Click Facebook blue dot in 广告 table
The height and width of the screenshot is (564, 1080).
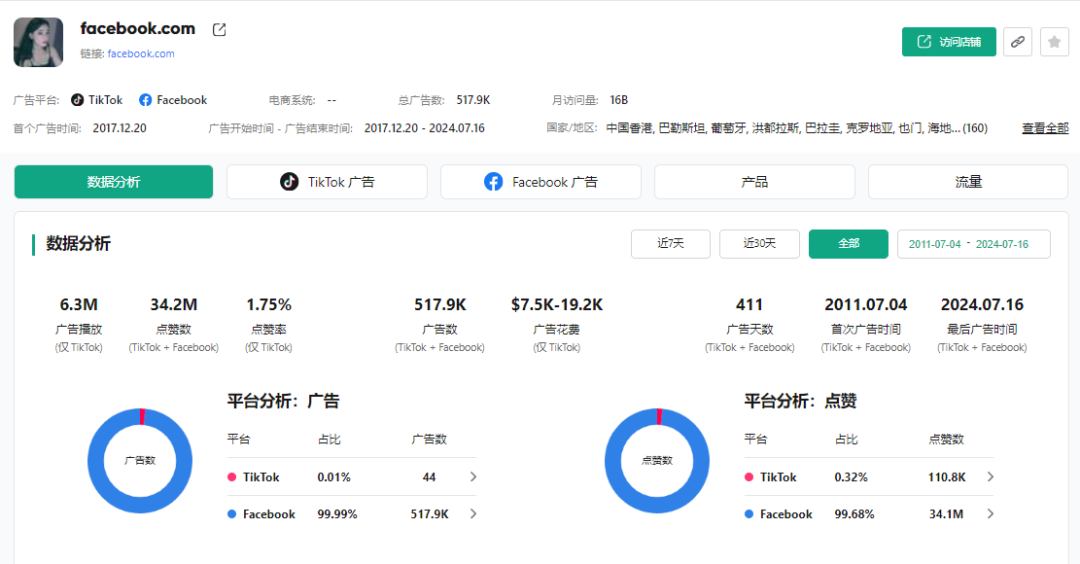point(231,514)
